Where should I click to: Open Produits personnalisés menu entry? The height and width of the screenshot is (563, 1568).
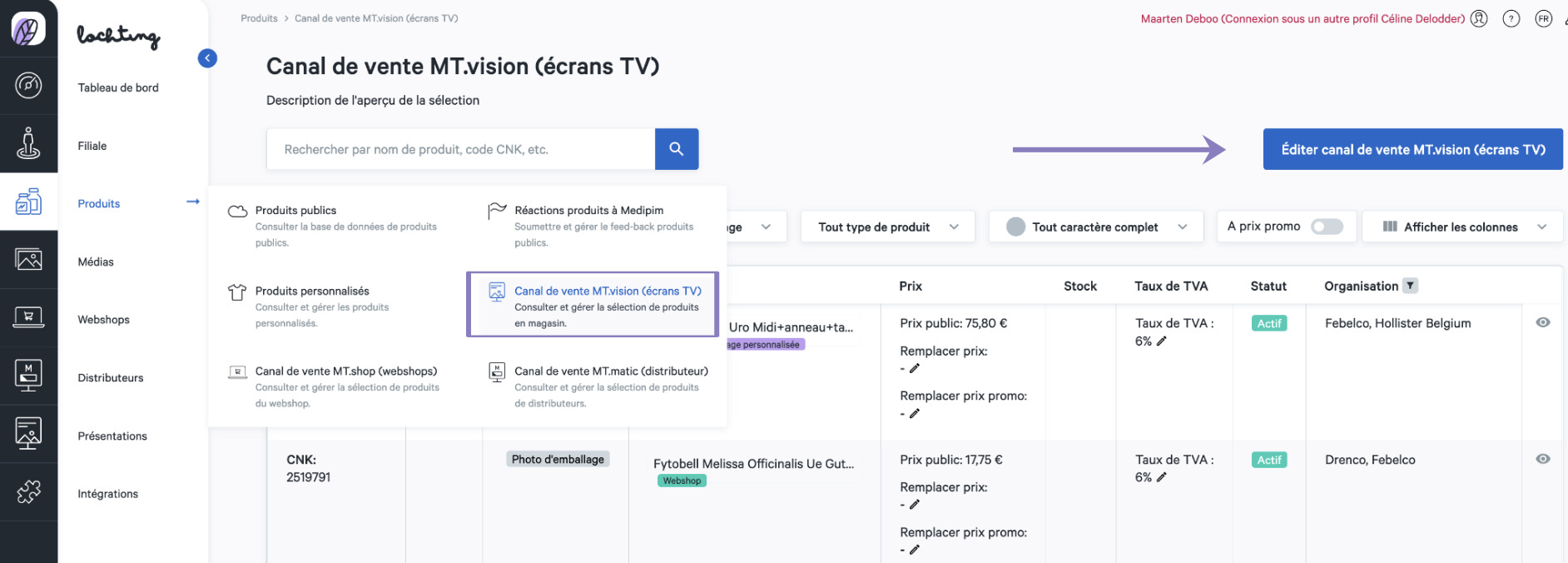point(337,306)
